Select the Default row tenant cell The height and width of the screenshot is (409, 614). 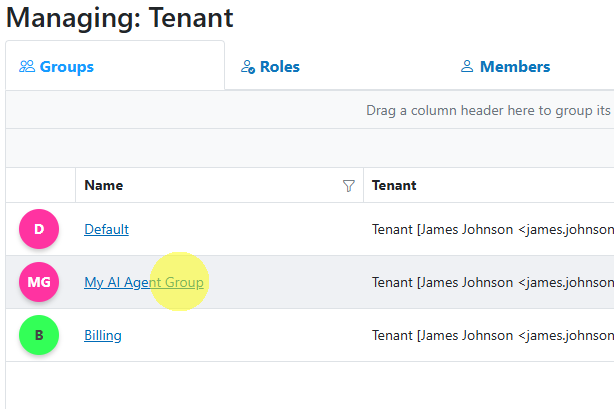[489, 229]
